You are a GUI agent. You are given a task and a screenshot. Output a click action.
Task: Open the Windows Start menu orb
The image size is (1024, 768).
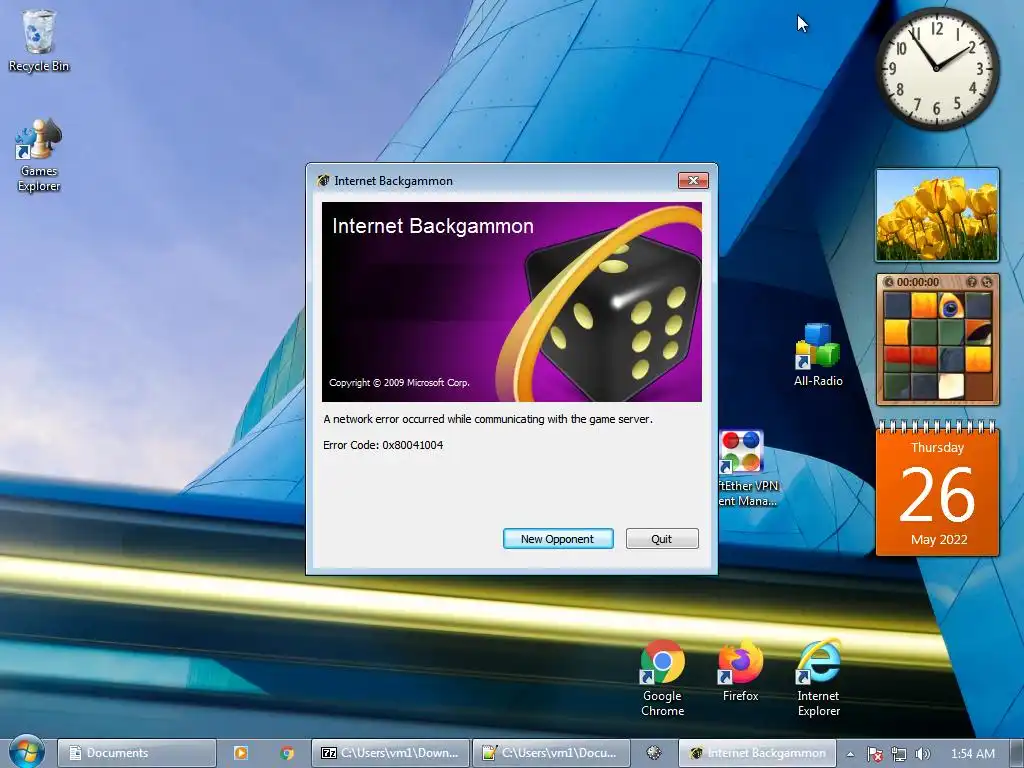tap(26, 752)
